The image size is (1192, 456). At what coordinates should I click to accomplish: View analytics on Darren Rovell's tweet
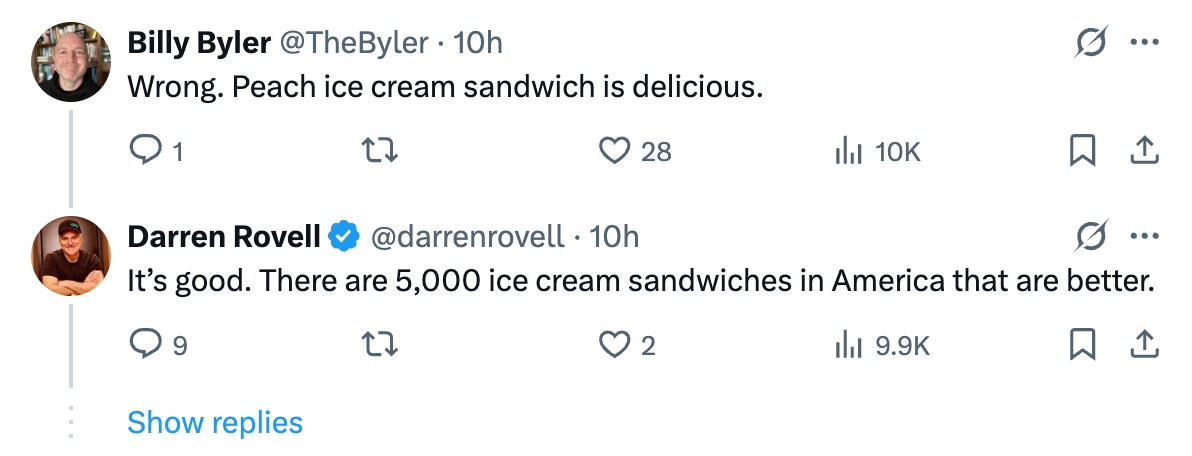pos(848,345)
